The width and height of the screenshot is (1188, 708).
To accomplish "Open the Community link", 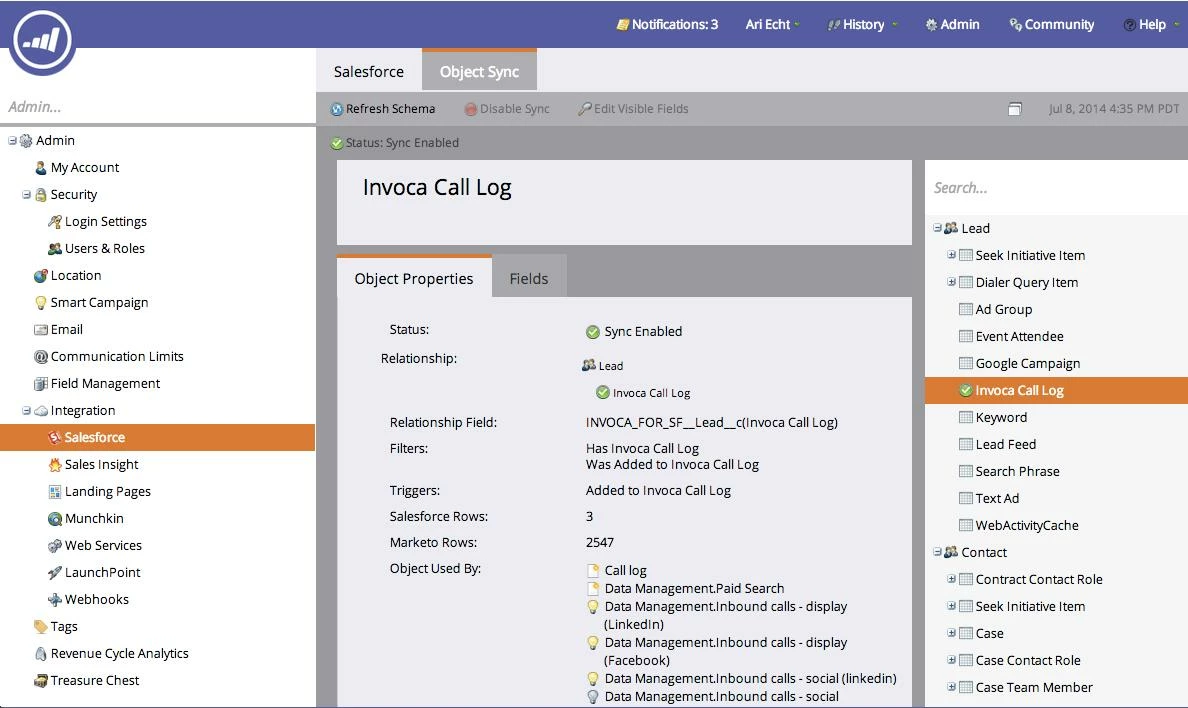I will (1052, 24).
